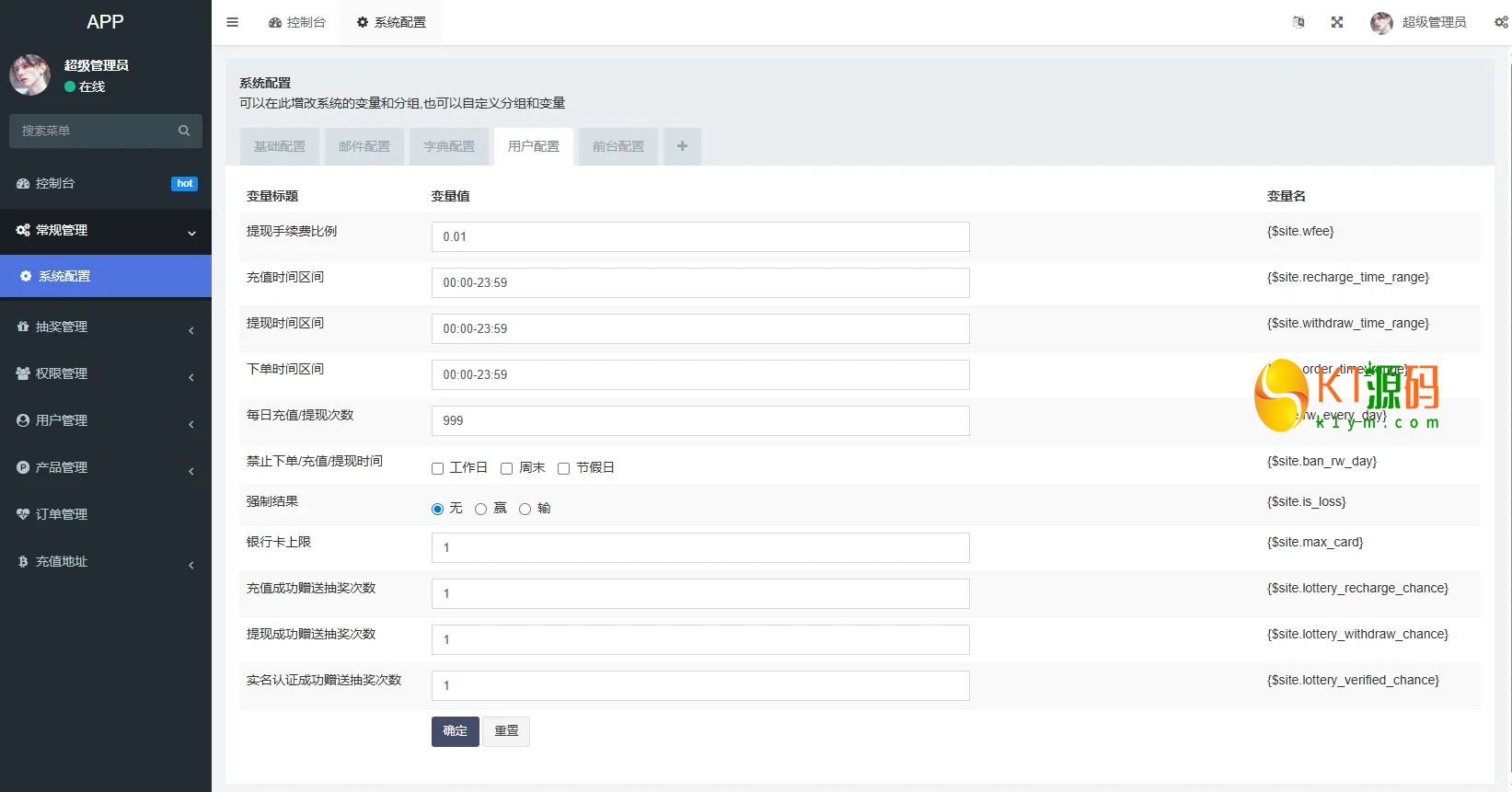Toggle fullscreen mode icon
1512x792 pixels.
1337,22
